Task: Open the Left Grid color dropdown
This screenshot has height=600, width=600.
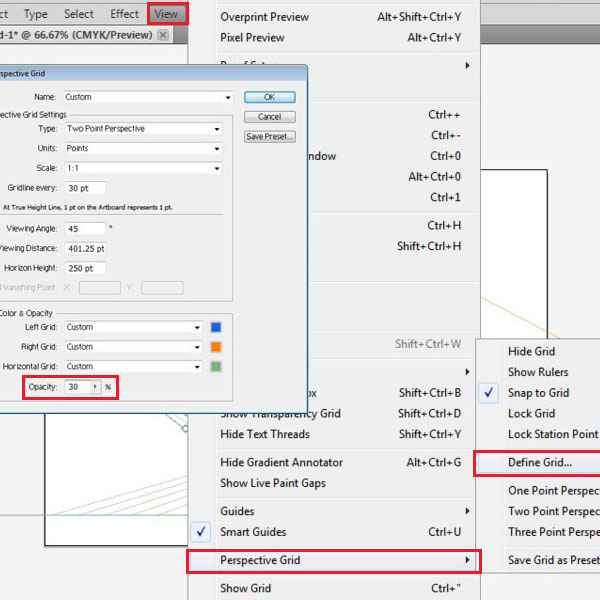Action: pyautogui.click(x=133, y=327)
